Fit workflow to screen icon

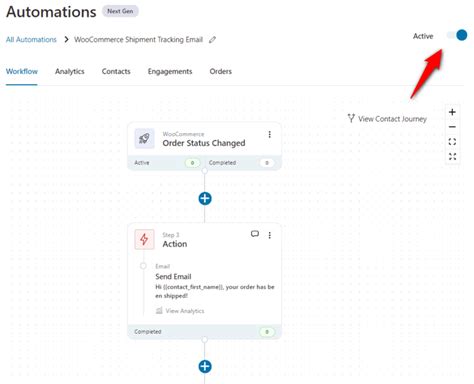[452, 142]
